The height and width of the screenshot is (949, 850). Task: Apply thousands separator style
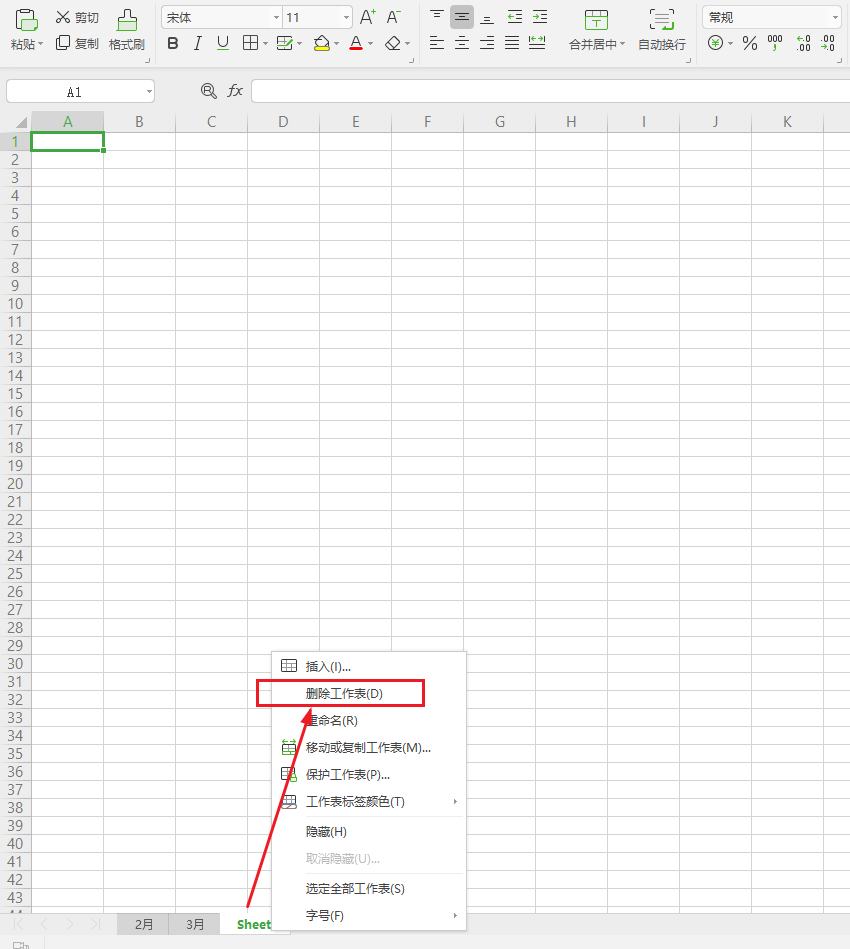pos(775,43)
